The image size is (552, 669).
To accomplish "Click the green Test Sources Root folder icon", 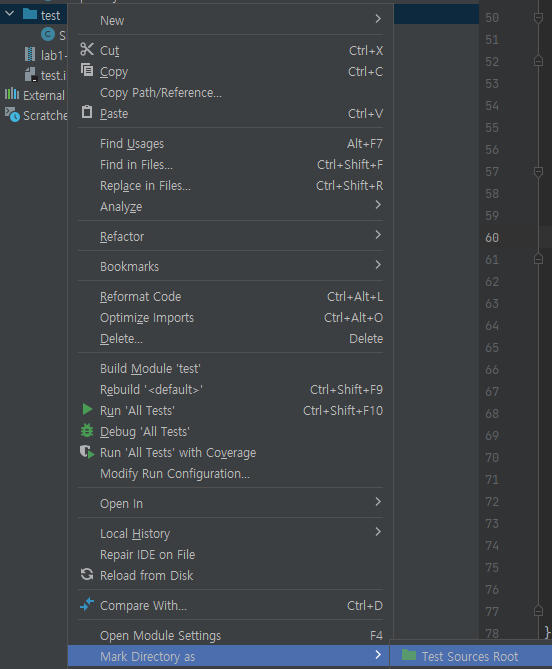I will [409, 655].
